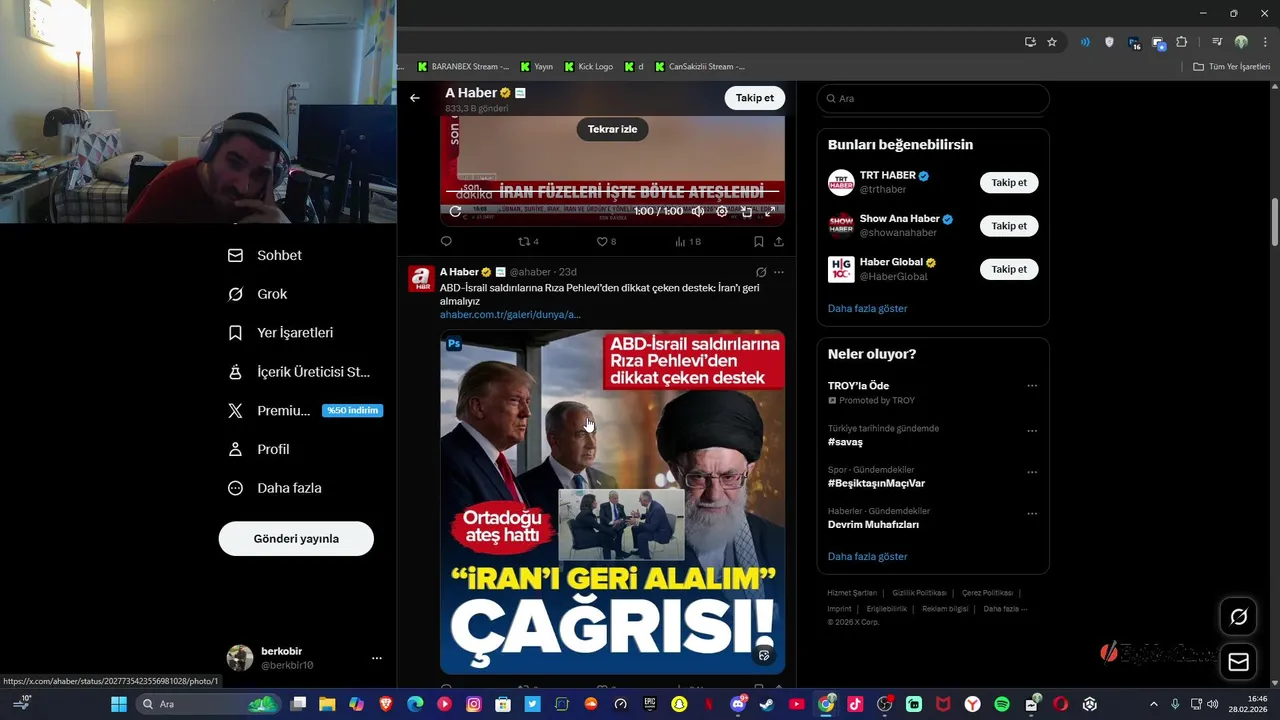
Task: Open Discord from the taskbar
Action: point(738,704)
